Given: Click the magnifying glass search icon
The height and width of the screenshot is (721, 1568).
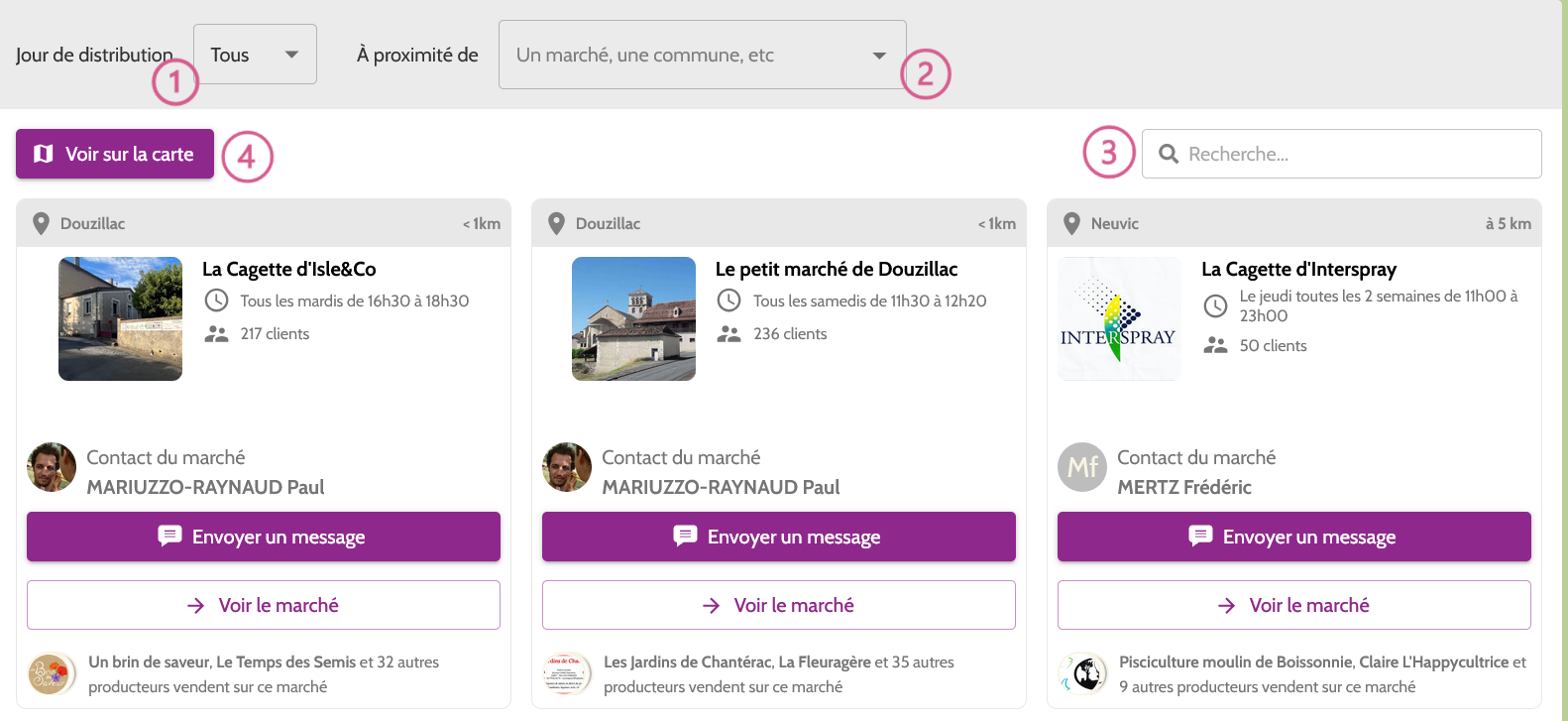Looking at the screenshot, I should tap(1169, 154).
